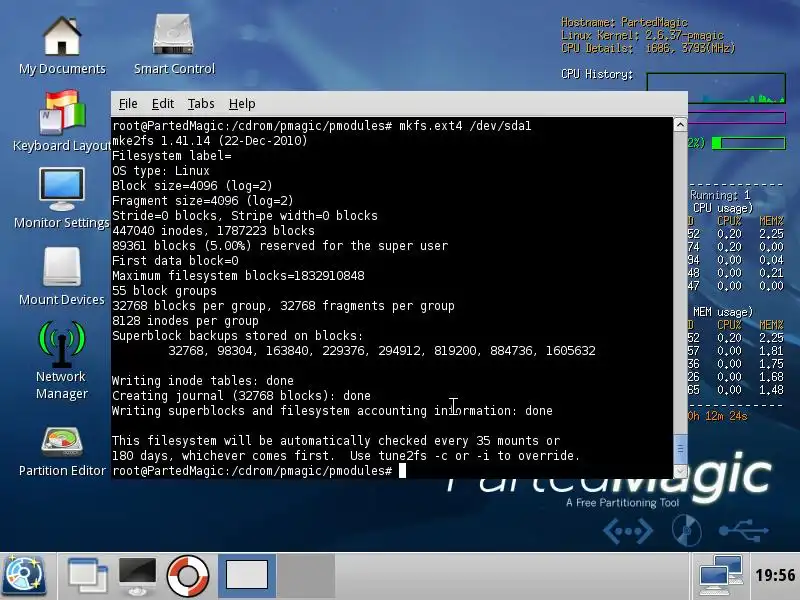This screenshot has width=800, height=600.
Task: Click the green usage progress bar
Action: tap(748, 143)
